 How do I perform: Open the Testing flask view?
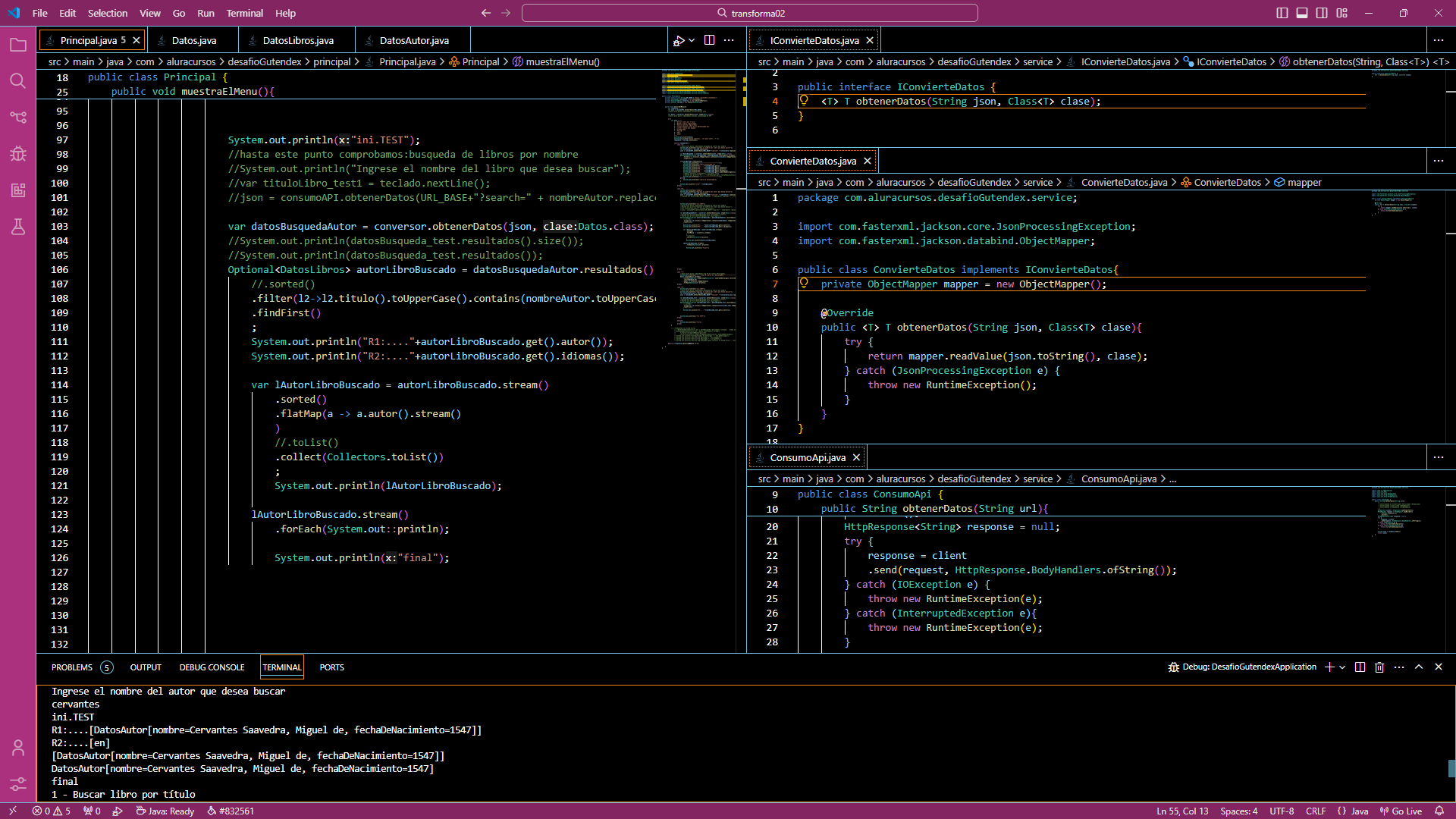[x=18, y=227]
